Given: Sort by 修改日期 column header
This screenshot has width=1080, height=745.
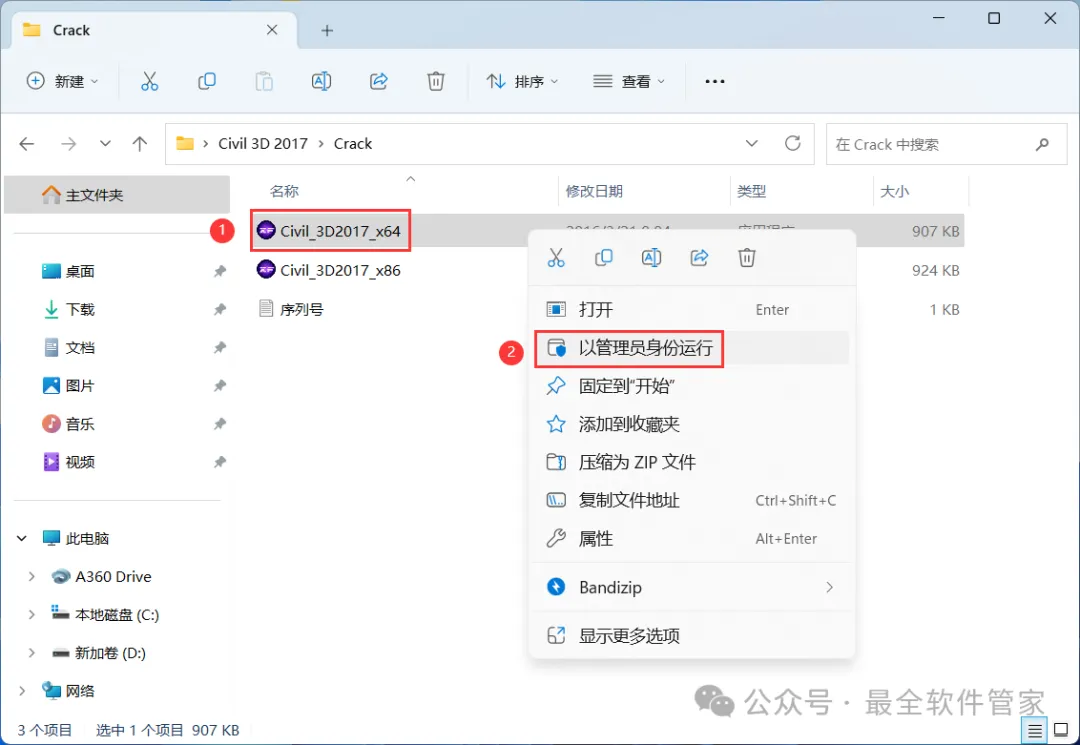Looking at the screenshot, I should tap(594, 191).
